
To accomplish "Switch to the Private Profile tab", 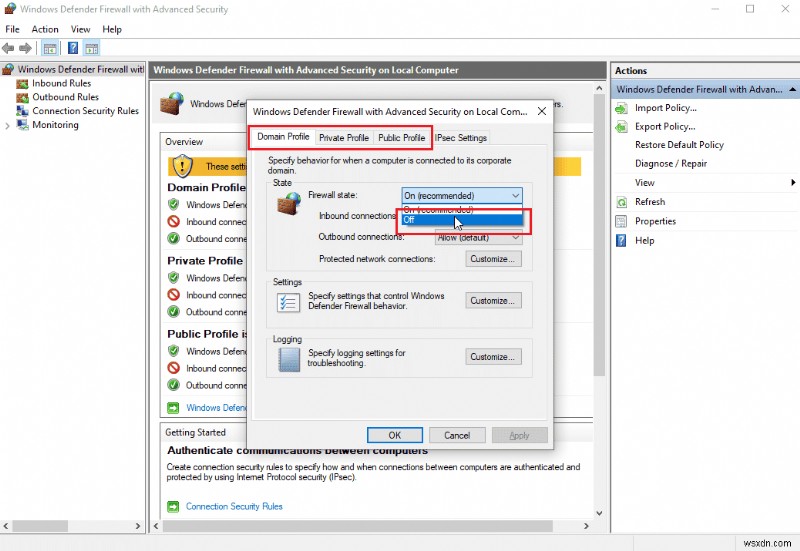I will [x=344, y=138].
